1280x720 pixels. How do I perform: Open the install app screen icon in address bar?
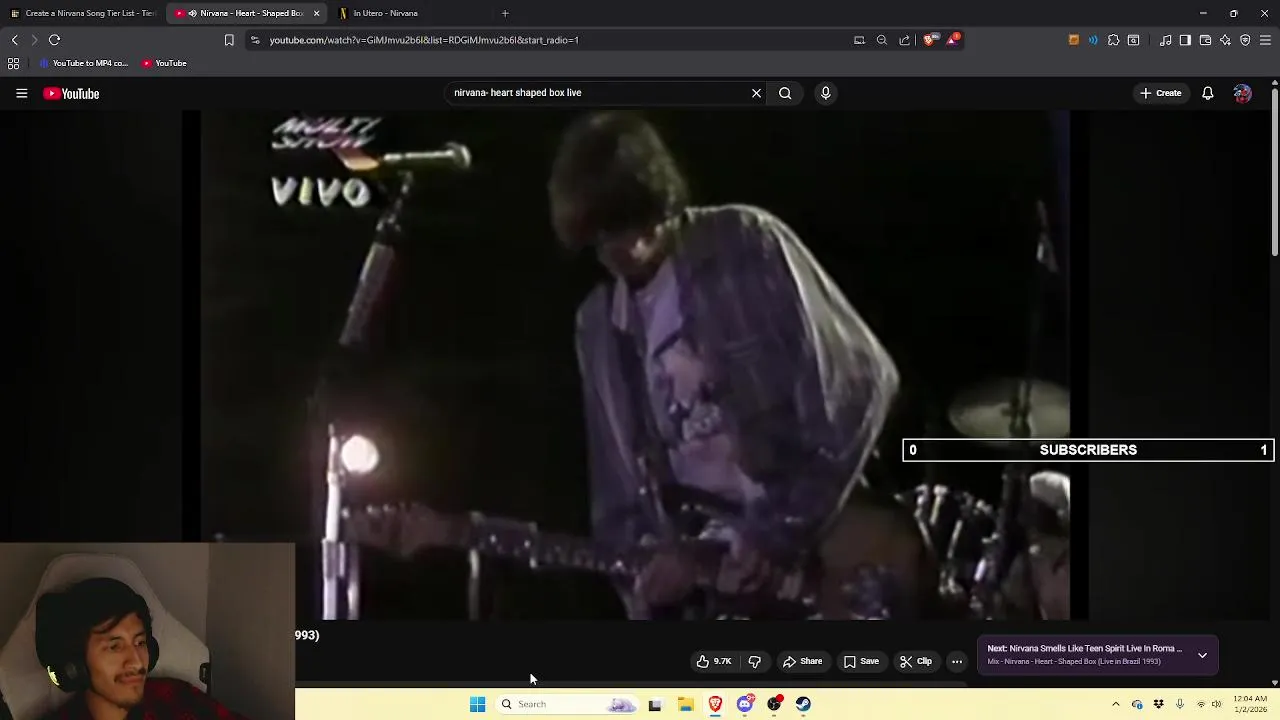[859, 40]
